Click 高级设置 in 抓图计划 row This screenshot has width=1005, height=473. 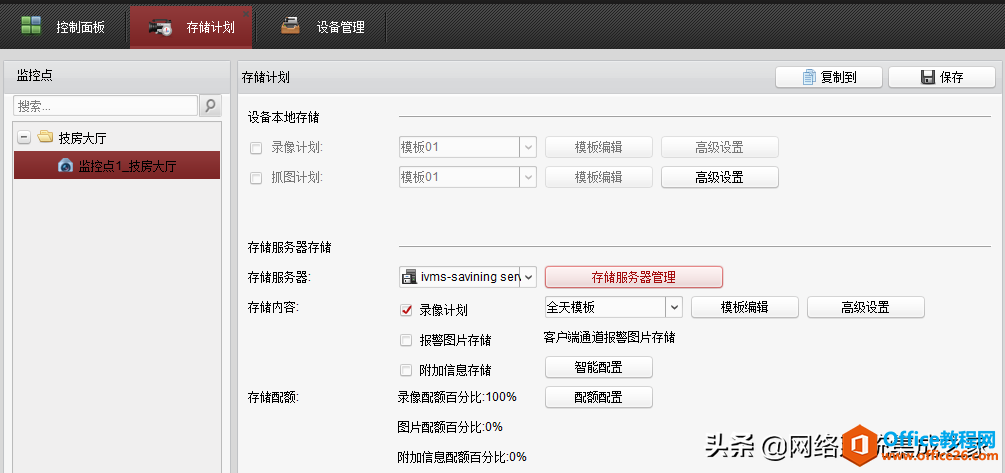click(x=720, y=177)
